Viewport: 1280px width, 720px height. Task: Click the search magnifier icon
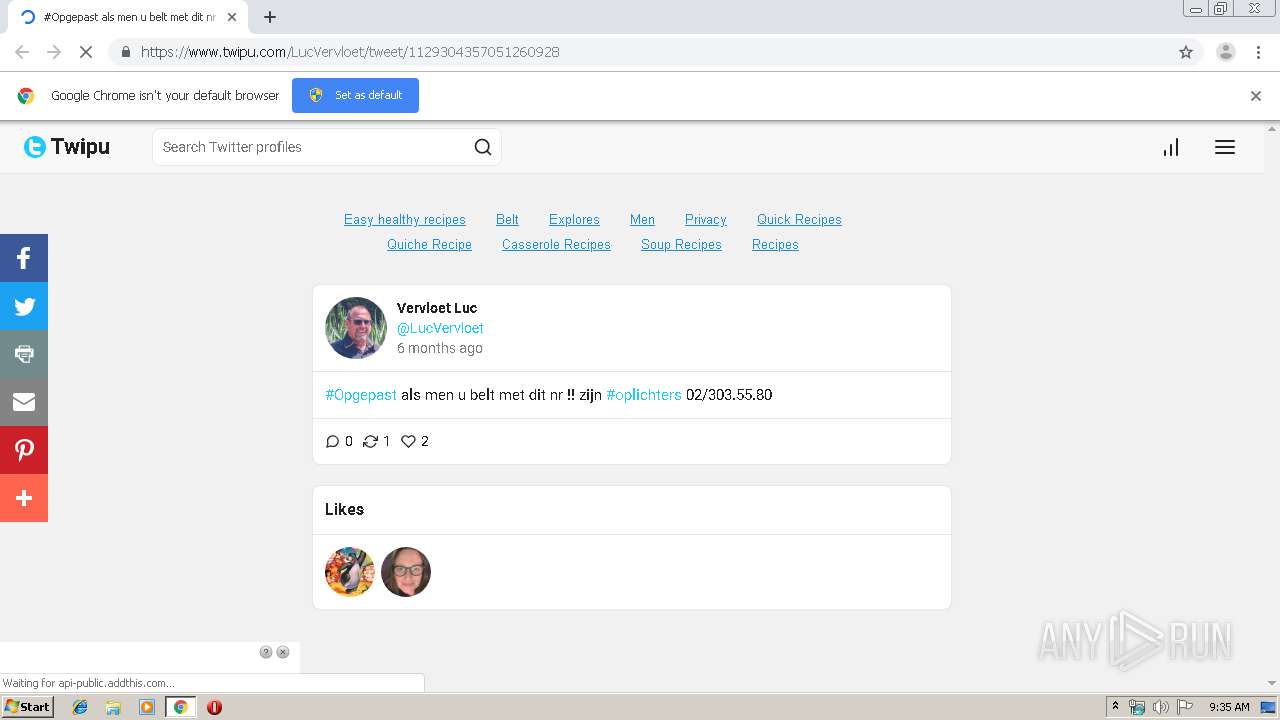point(483,147)
